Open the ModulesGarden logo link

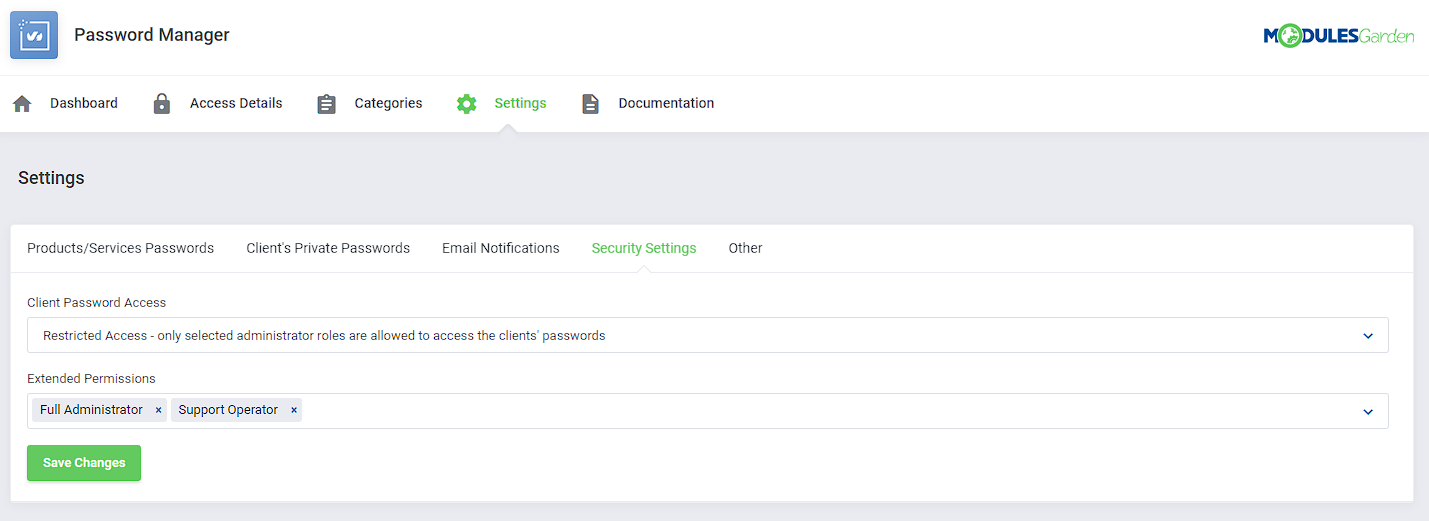click(x=1339, y=36)
